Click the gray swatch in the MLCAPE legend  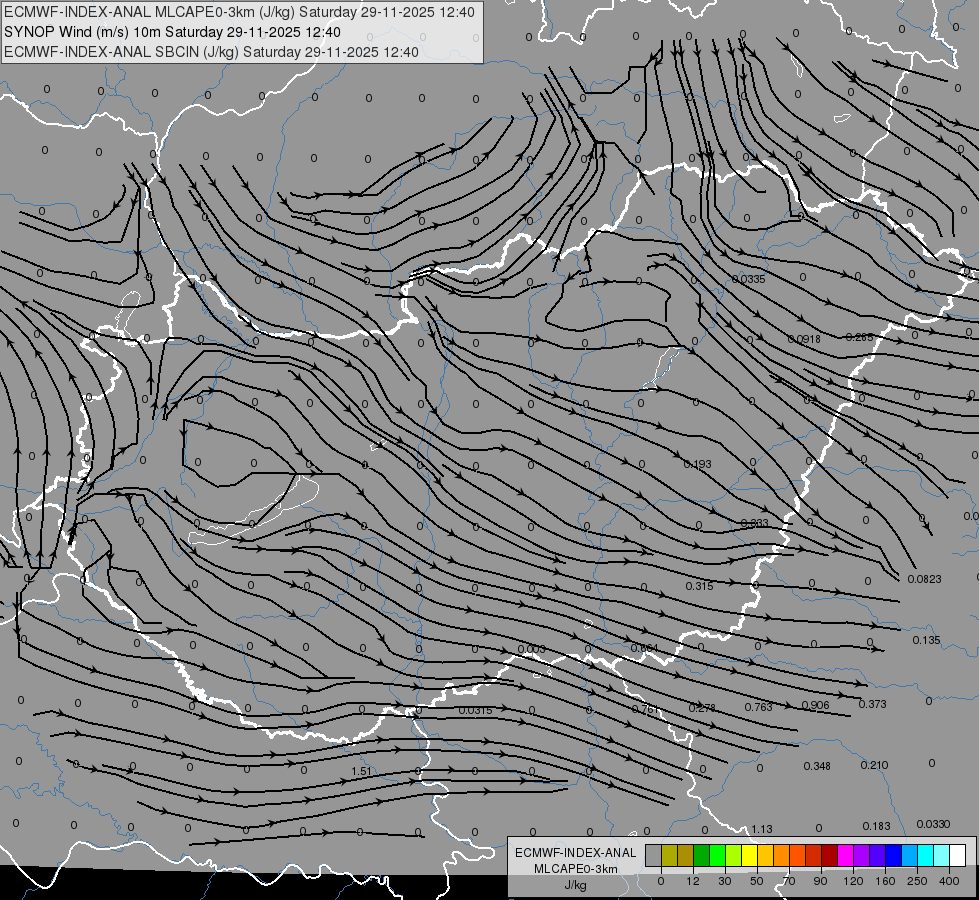click(x=654, y=855)
